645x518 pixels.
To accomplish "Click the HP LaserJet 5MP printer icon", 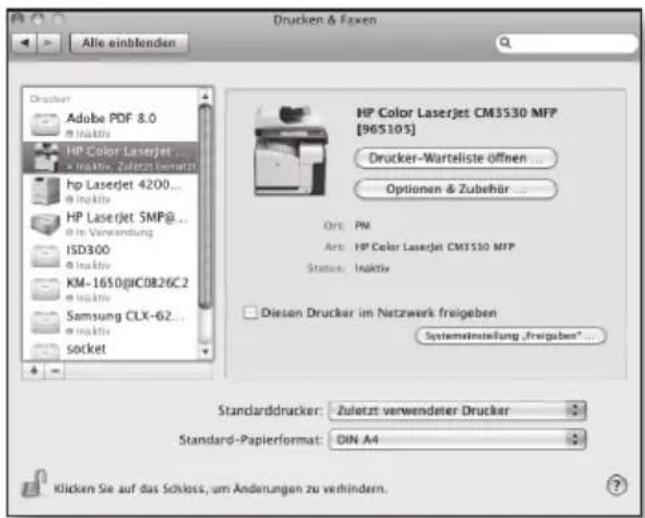I will pos(46,225).
